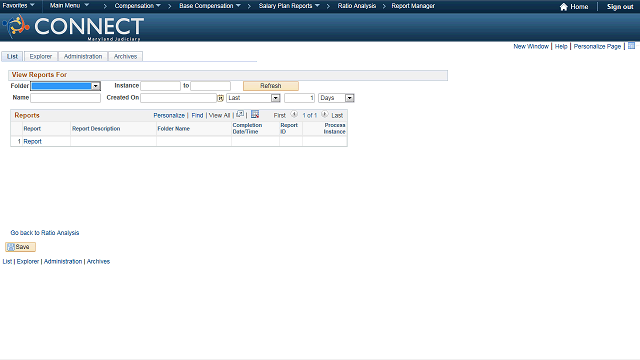
Task: Click View All in Reports grid
Action: coord(219,116)
